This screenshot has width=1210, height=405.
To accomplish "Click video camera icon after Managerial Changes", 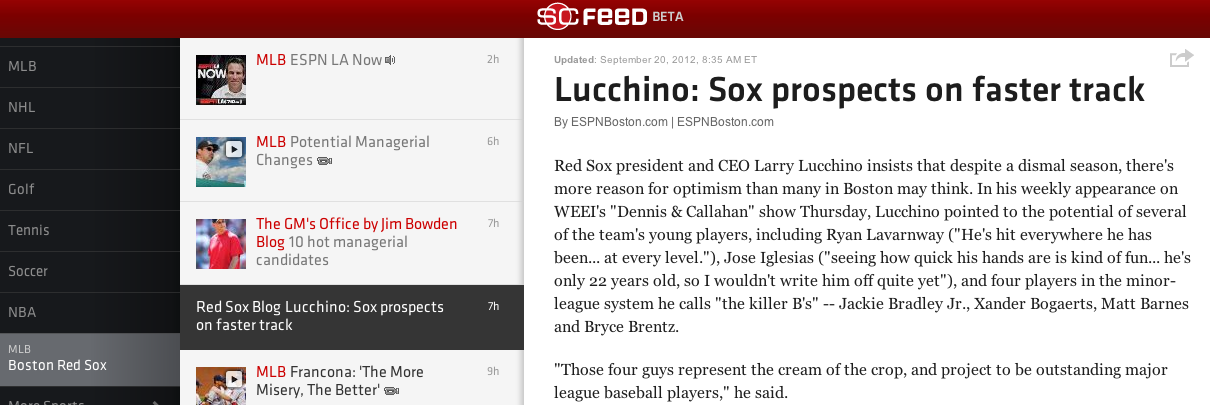I will click(325, 161).
